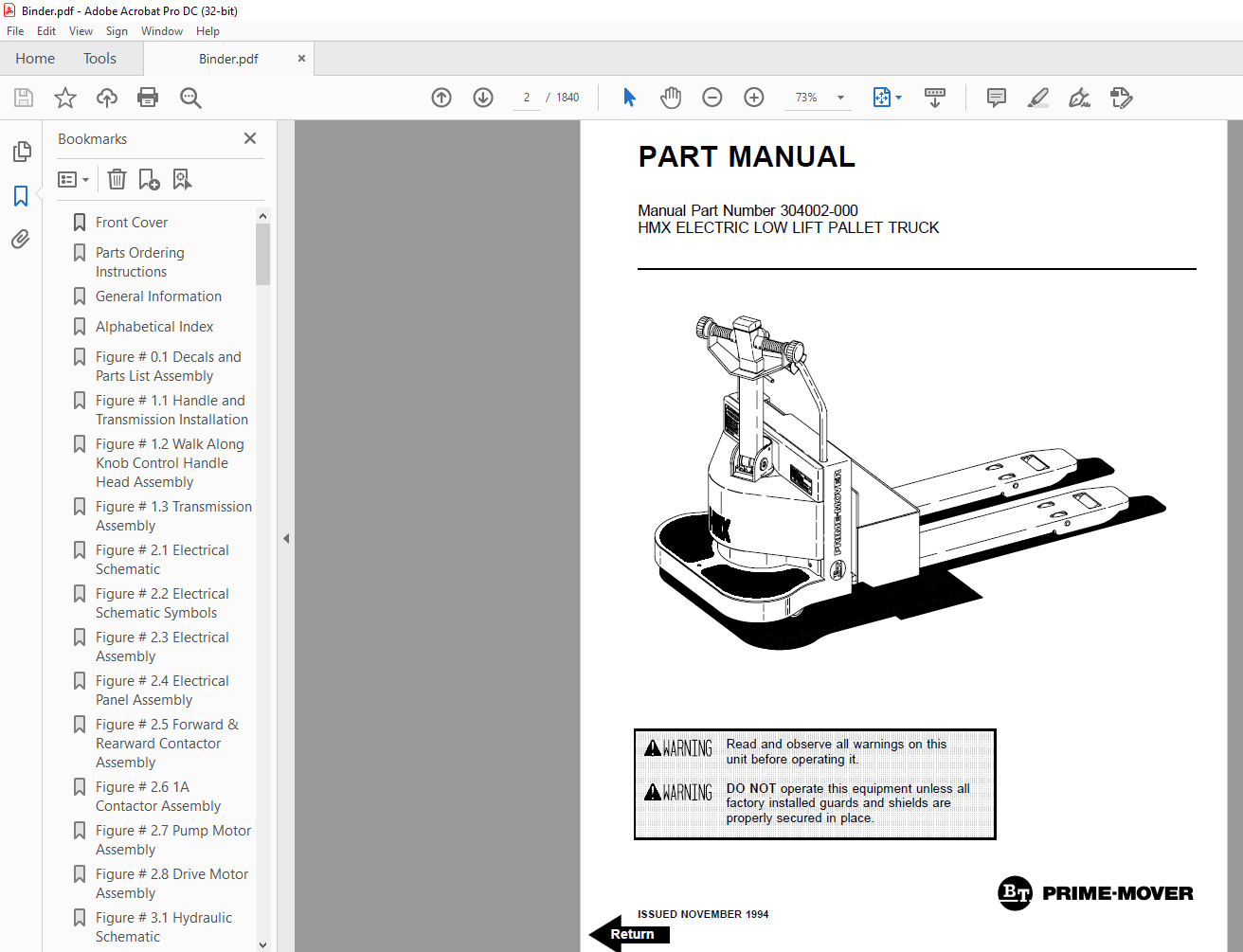Open the sign document tool
The image size is (1243, 952).
1079,98
